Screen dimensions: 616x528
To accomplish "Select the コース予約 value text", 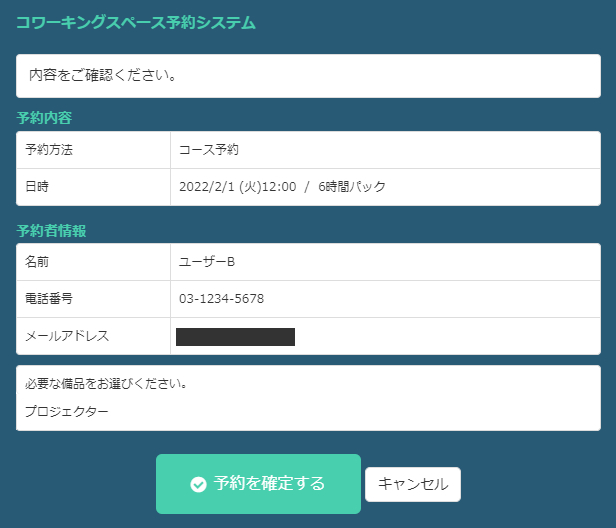I will click(209, 150).
